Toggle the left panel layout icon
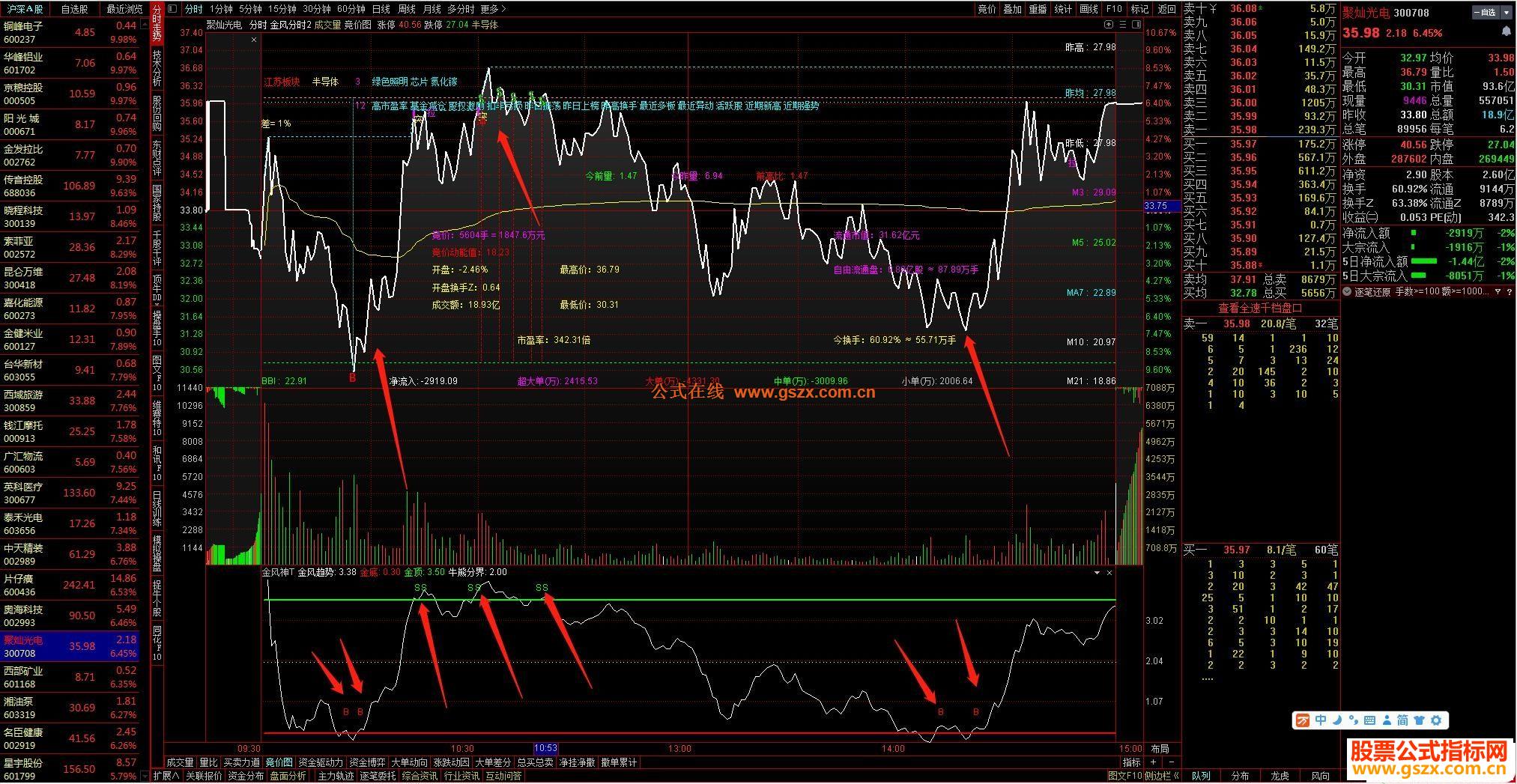Image resolution: width=1517 pixels, height=784 pixels. point(172,9)
